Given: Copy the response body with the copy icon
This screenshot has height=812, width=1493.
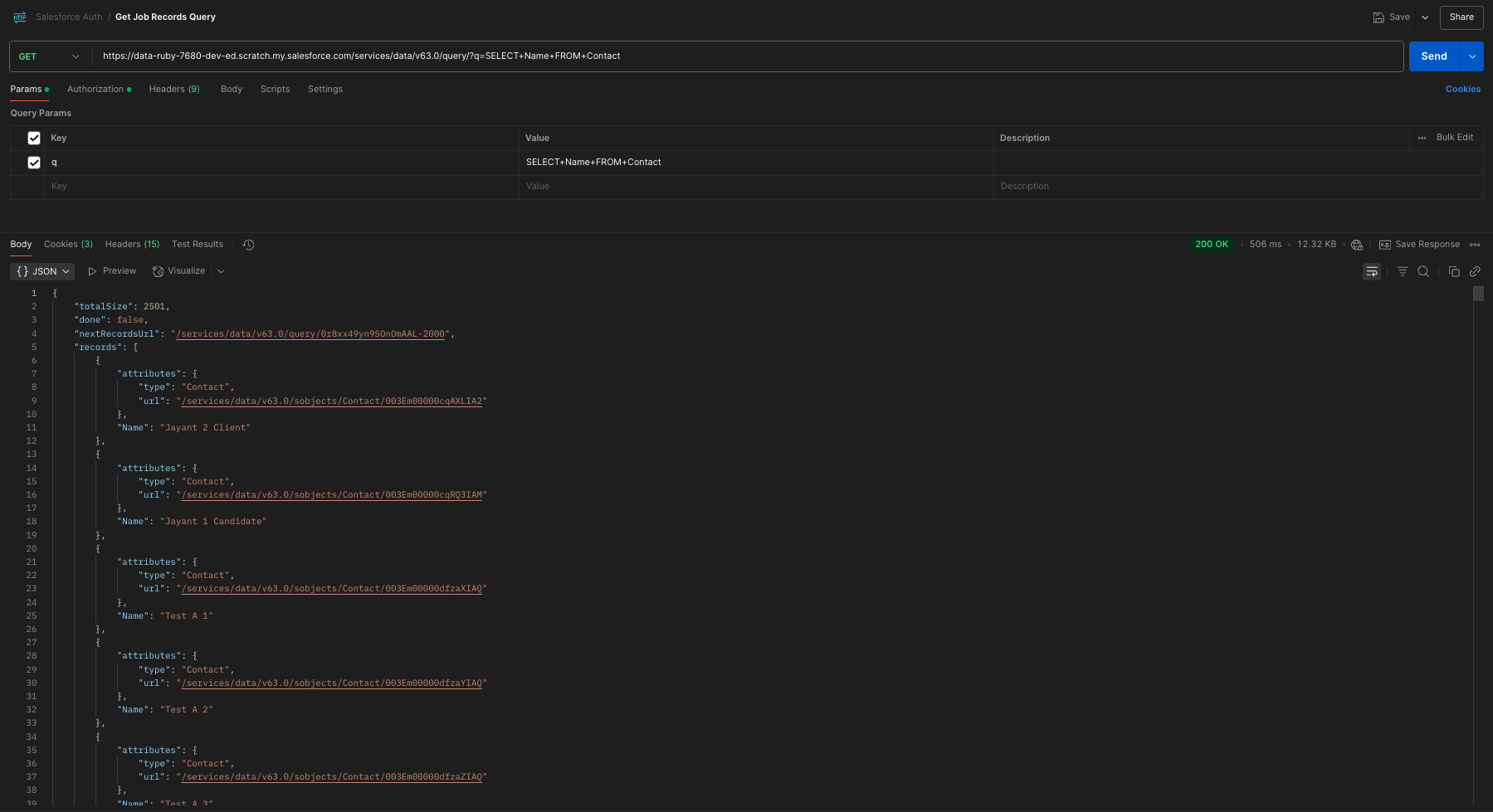Looking at the screenshot, I should click(x=1454, y=271).
